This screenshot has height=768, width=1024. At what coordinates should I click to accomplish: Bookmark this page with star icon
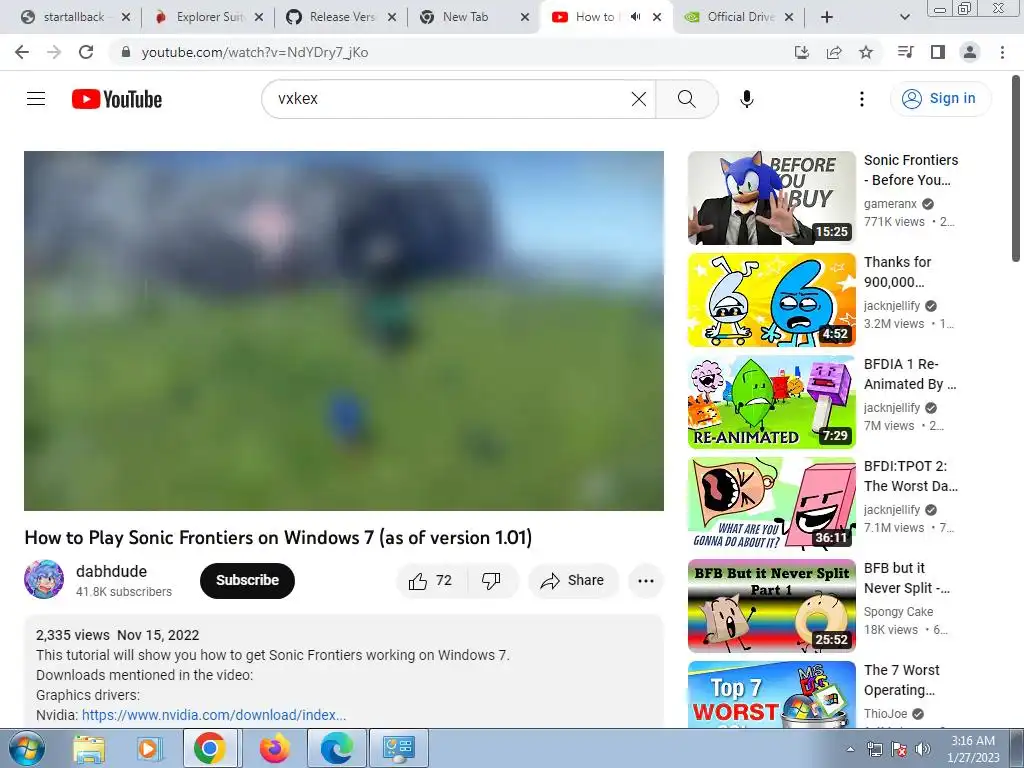pyautogui.click(x=866, y=52)
